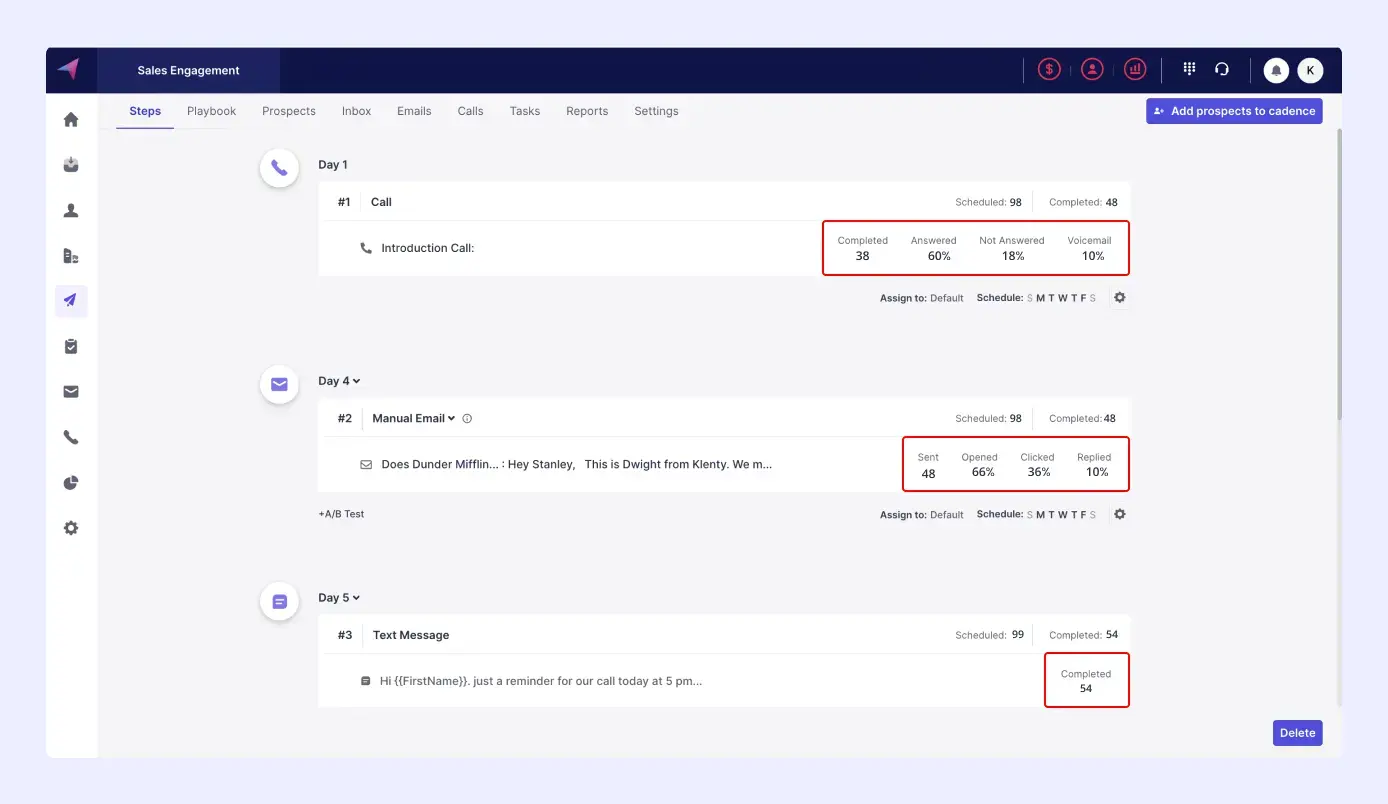The image size is (1388, 804).
Task: Open the Home icon in sidebar
Action: [x=71, y=120]
